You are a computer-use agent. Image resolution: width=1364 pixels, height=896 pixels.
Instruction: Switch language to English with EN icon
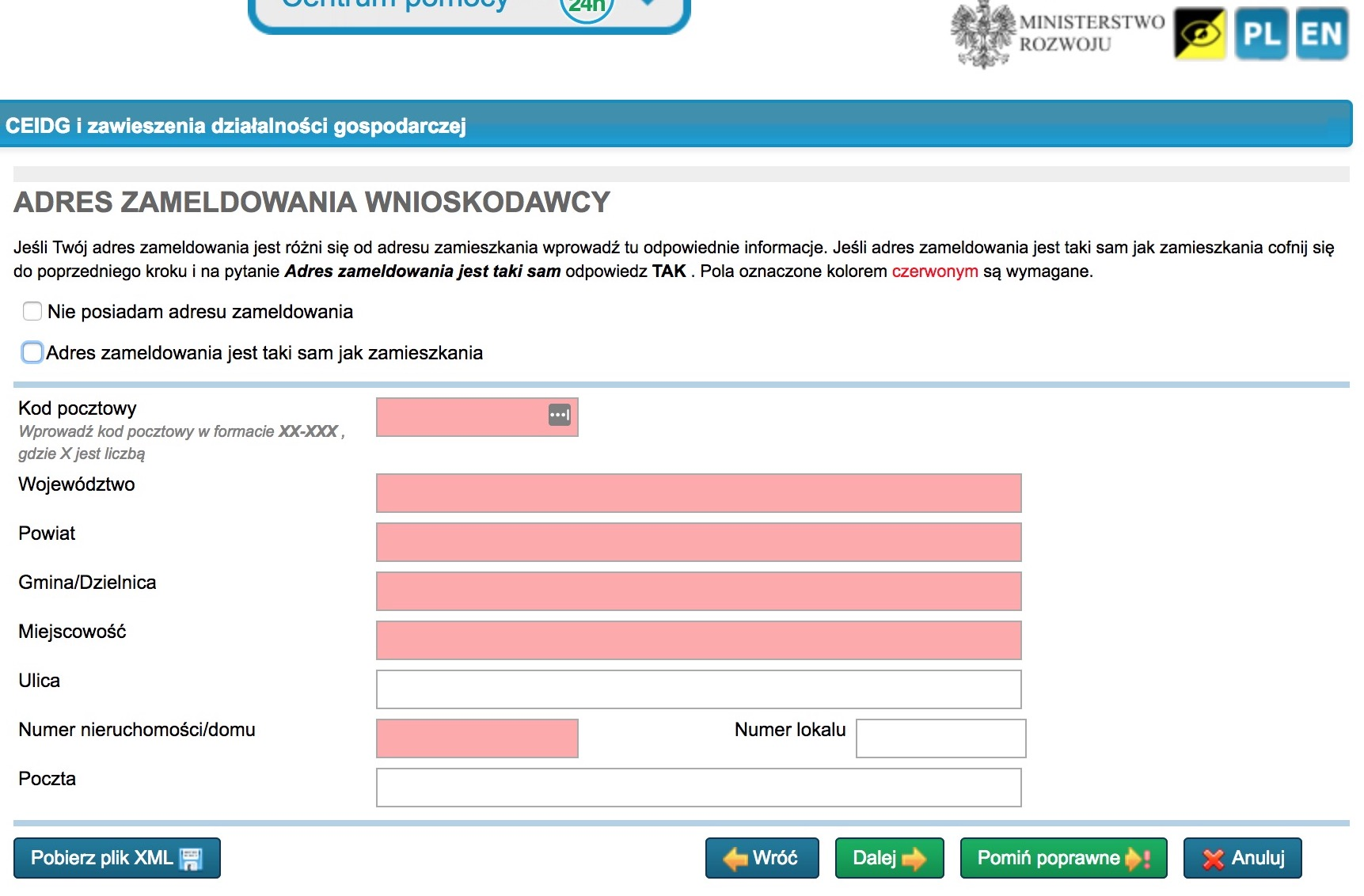pyautogui.click(x=1322, y=33)
